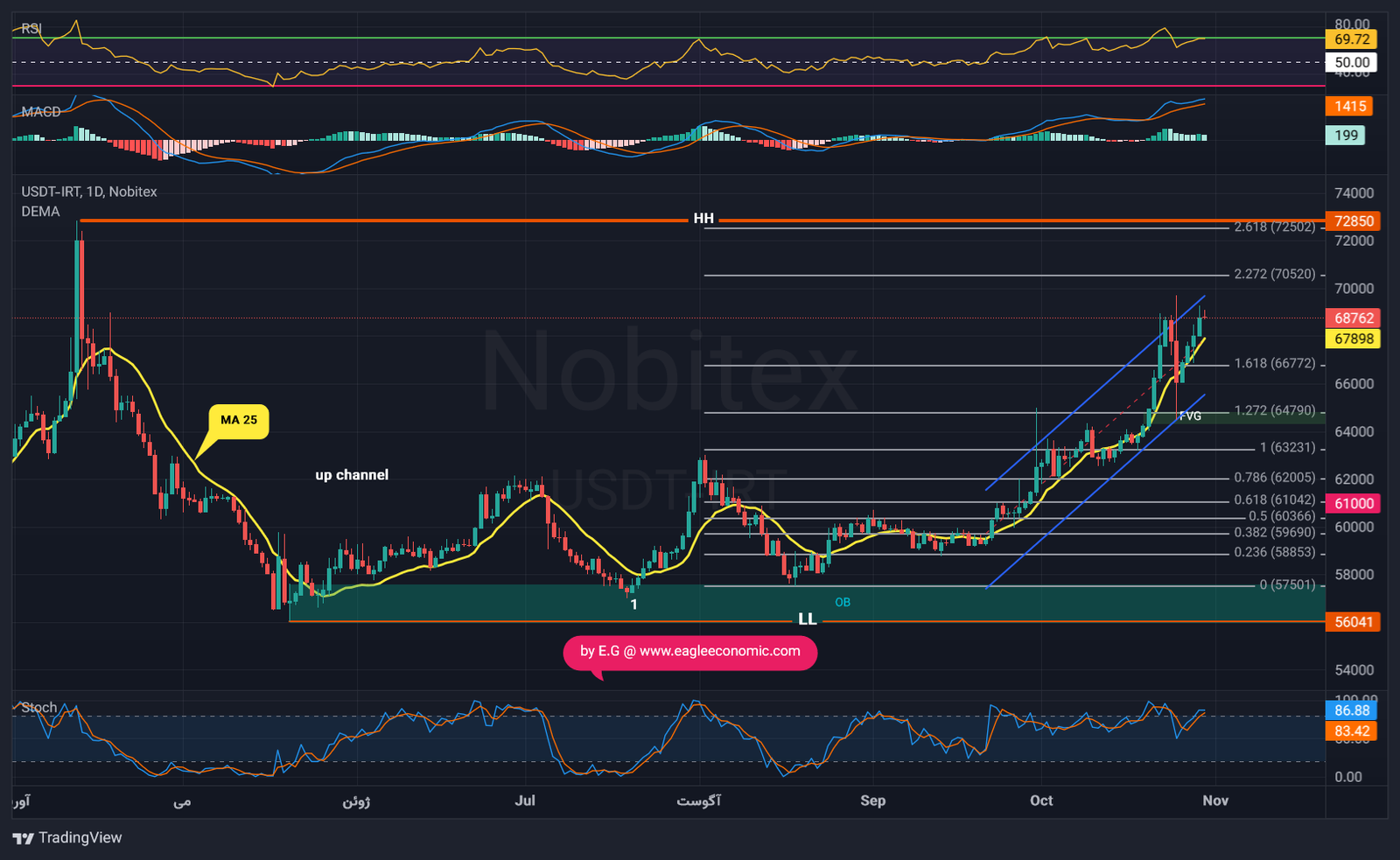The height and width of the screenshot is (860, 1400).
Task: Select Fibonacci level 0.5 (60366)
Action: pyautogui.click(x=1282, y=517)
